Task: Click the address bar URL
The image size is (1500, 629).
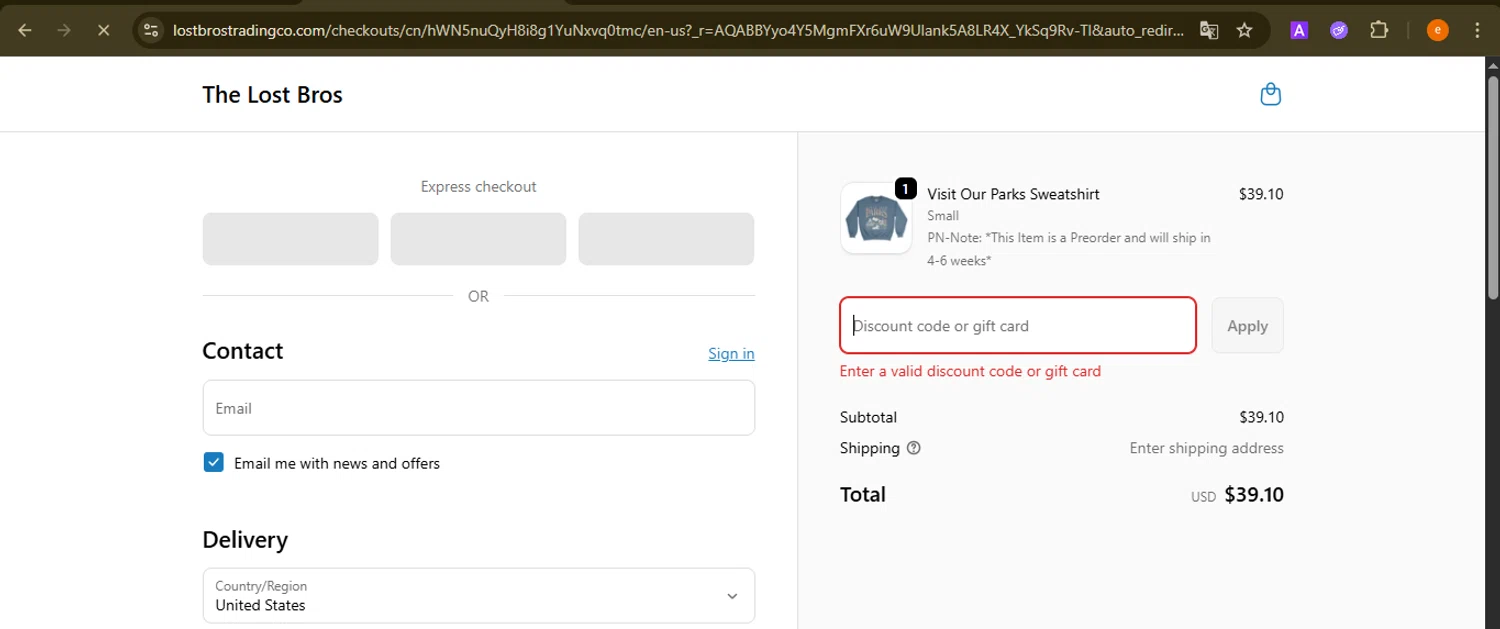Action: (x=678, y=30)
